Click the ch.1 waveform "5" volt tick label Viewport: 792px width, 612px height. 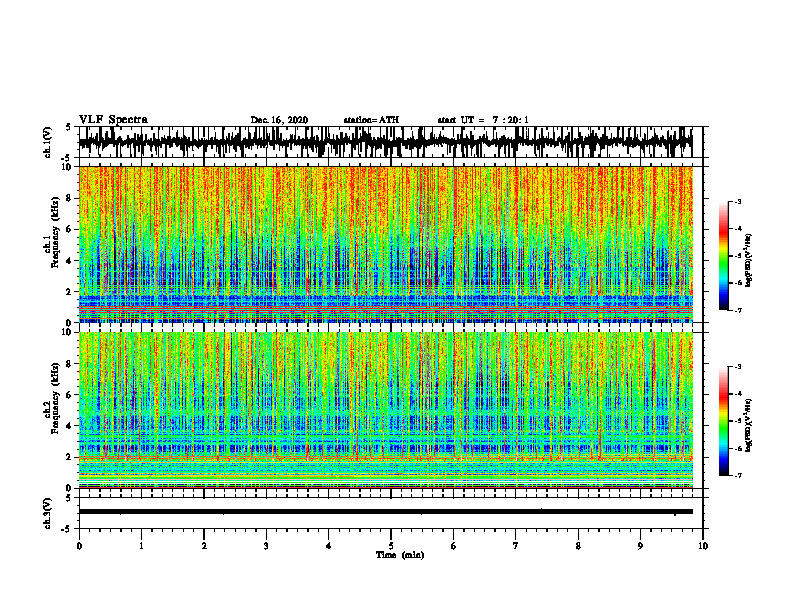click(x=68, y=127)
